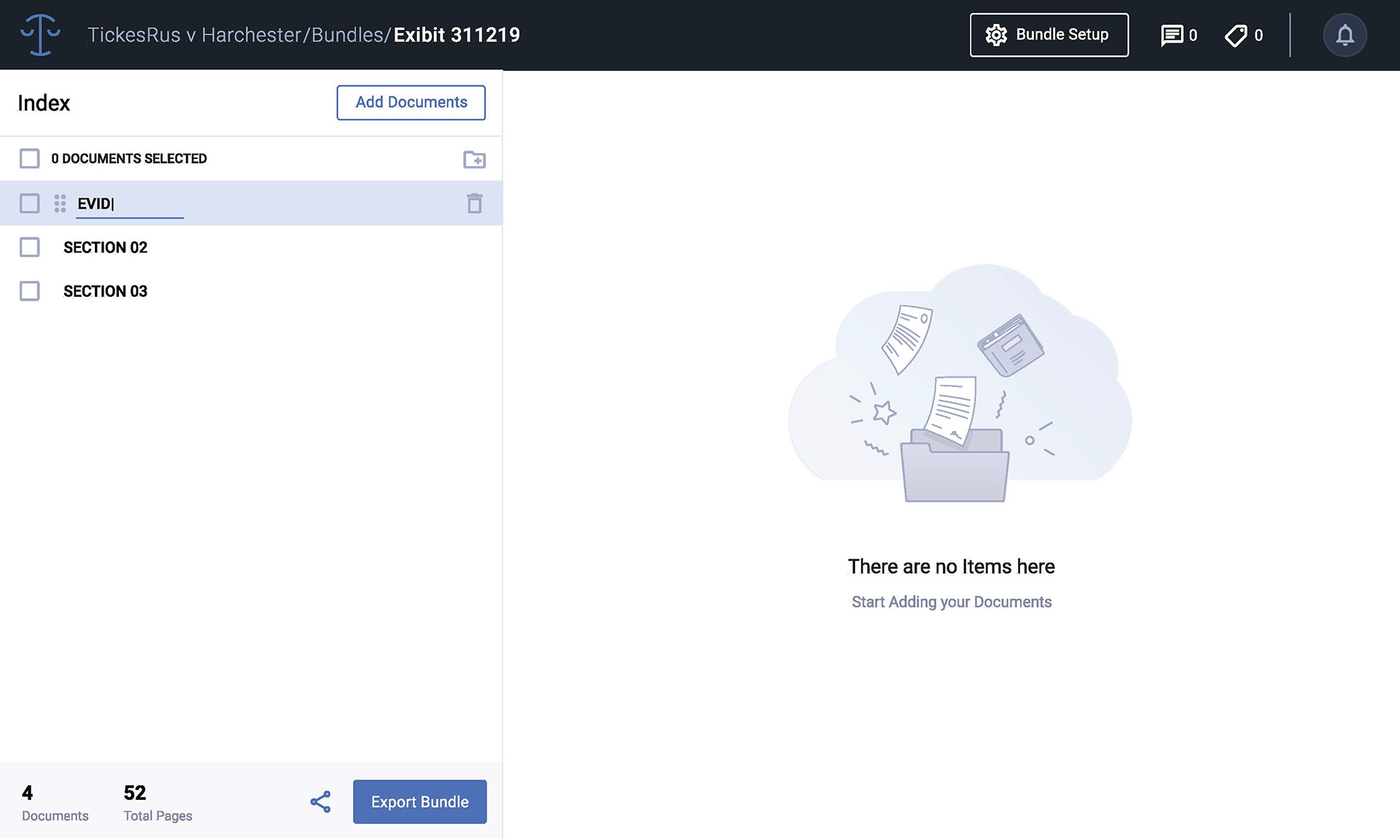This screenshot has height=840, width=1400.
Task: Click into the EVID section name field
Action: click(130, 203)
